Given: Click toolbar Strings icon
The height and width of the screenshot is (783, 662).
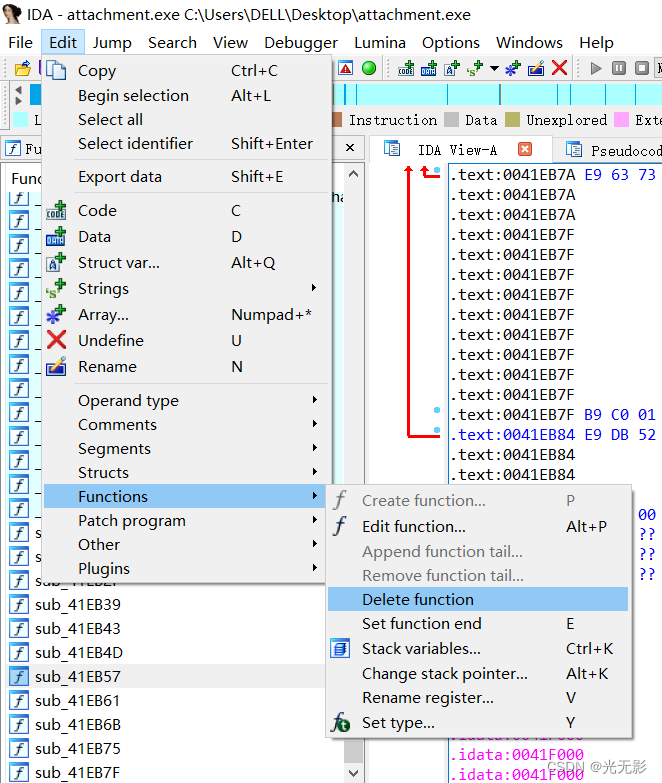Looking at the screenshot, I should click(475, 68).
